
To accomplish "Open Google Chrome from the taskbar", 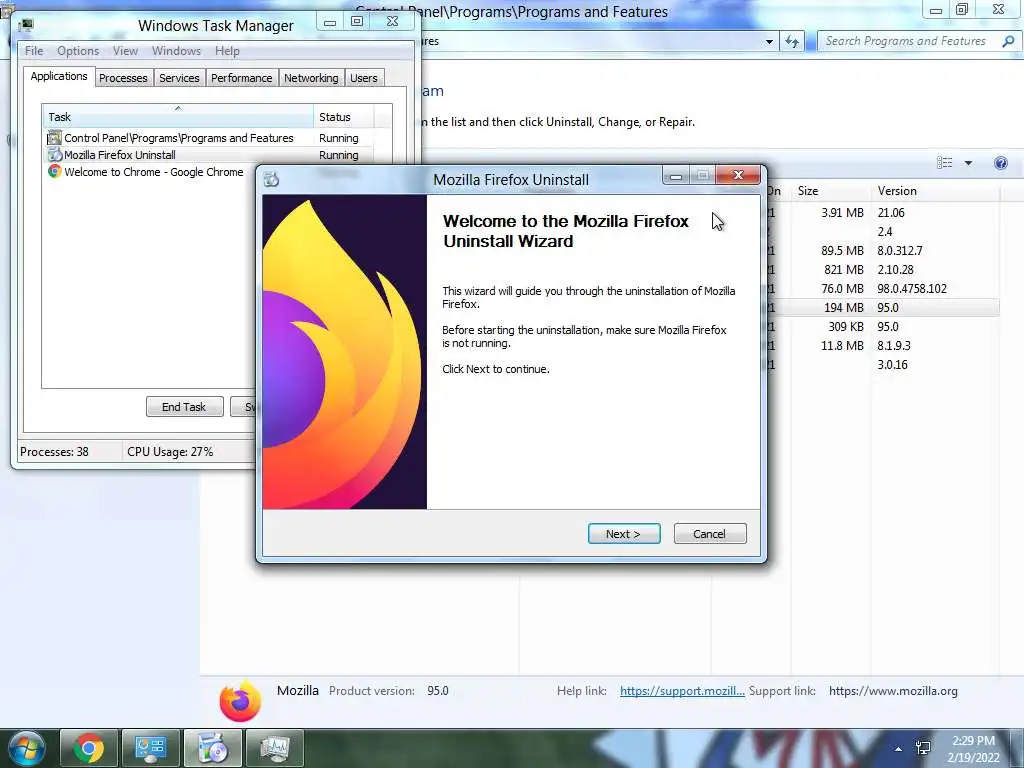I will (x=89, y=748).
